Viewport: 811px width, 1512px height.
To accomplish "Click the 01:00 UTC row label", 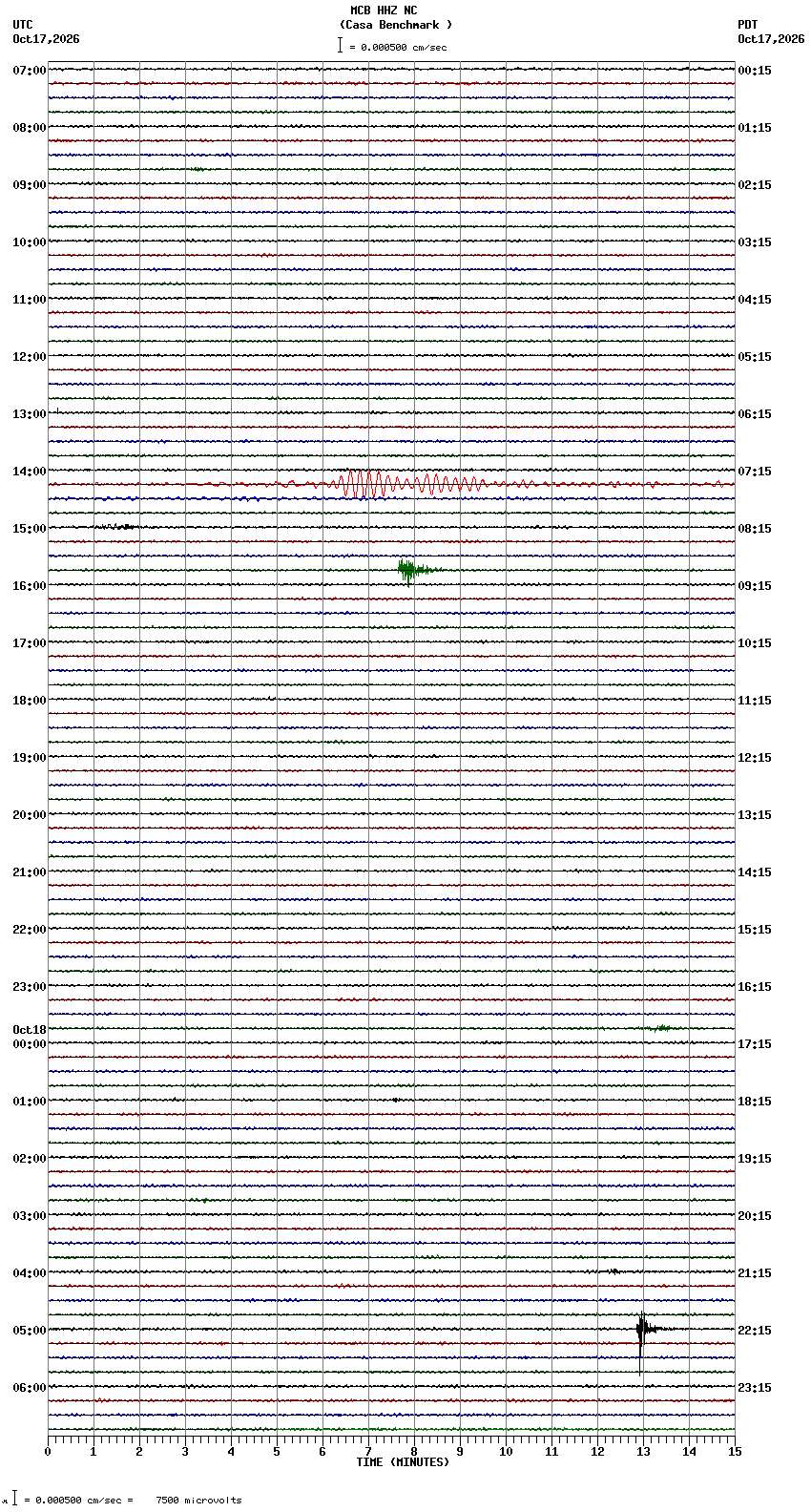I will tap(30, 1102).
